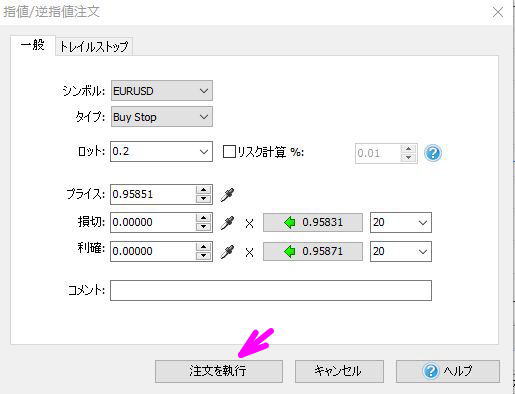The height and width of the screenshot is (394, 515).
Task: Clear the 損切 value with the X icon
Action: point(249,223)
